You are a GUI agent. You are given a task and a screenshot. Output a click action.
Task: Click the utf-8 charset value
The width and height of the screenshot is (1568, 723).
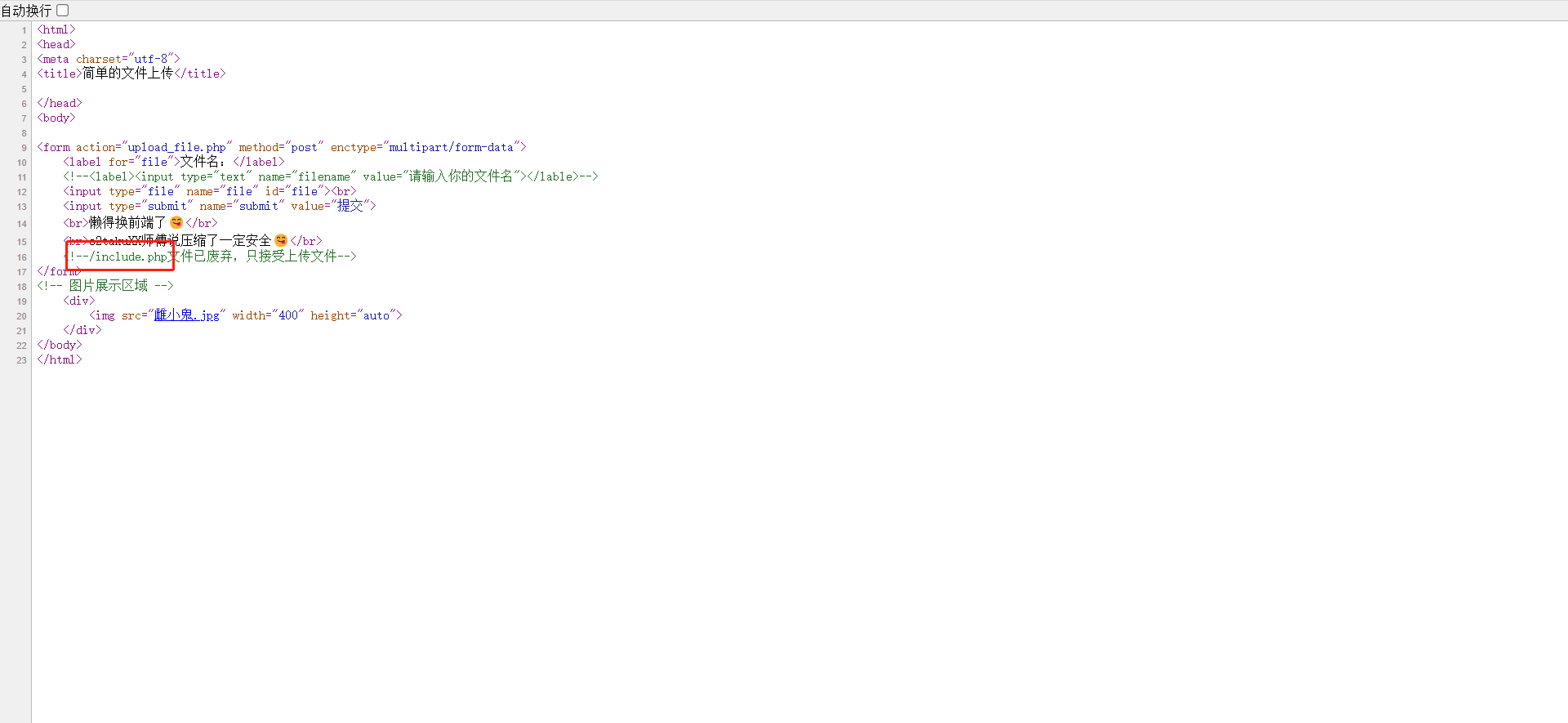(x=150, y=60)
